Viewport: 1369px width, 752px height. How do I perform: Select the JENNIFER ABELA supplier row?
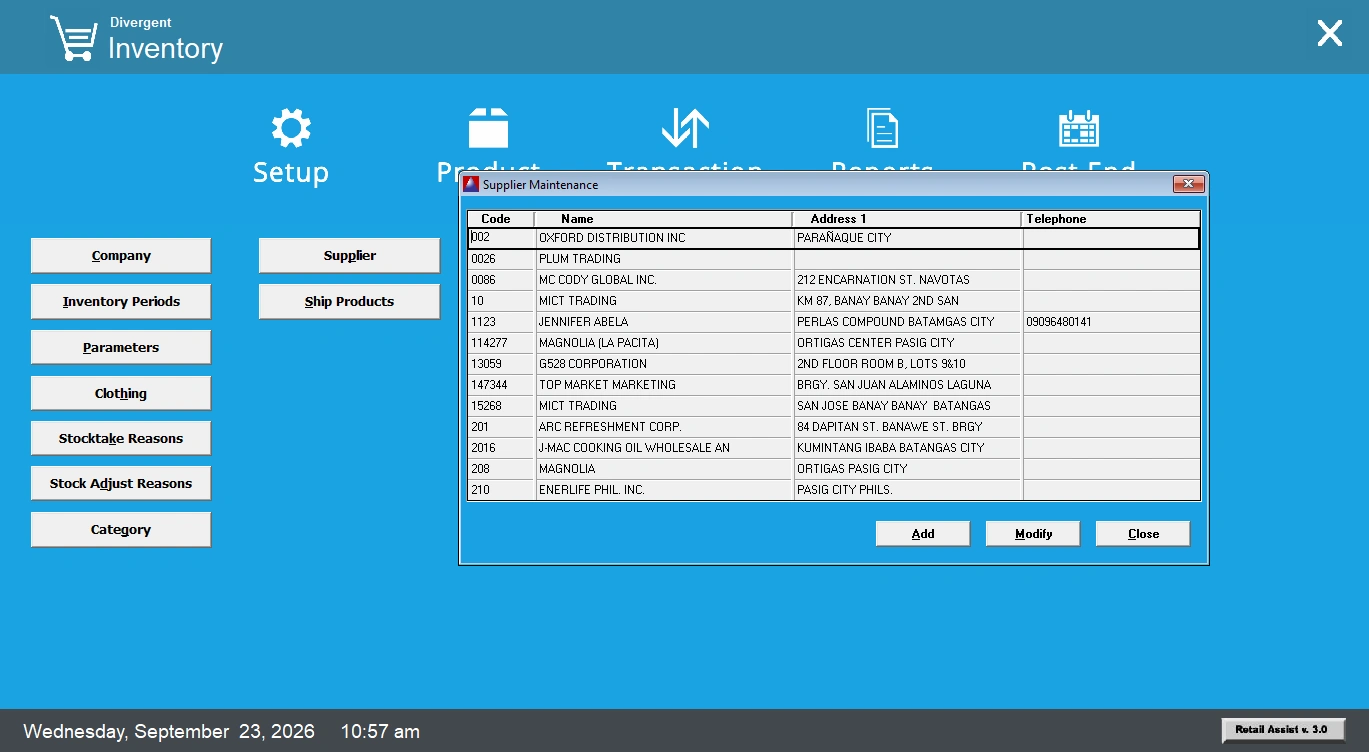tap(834, 322)
